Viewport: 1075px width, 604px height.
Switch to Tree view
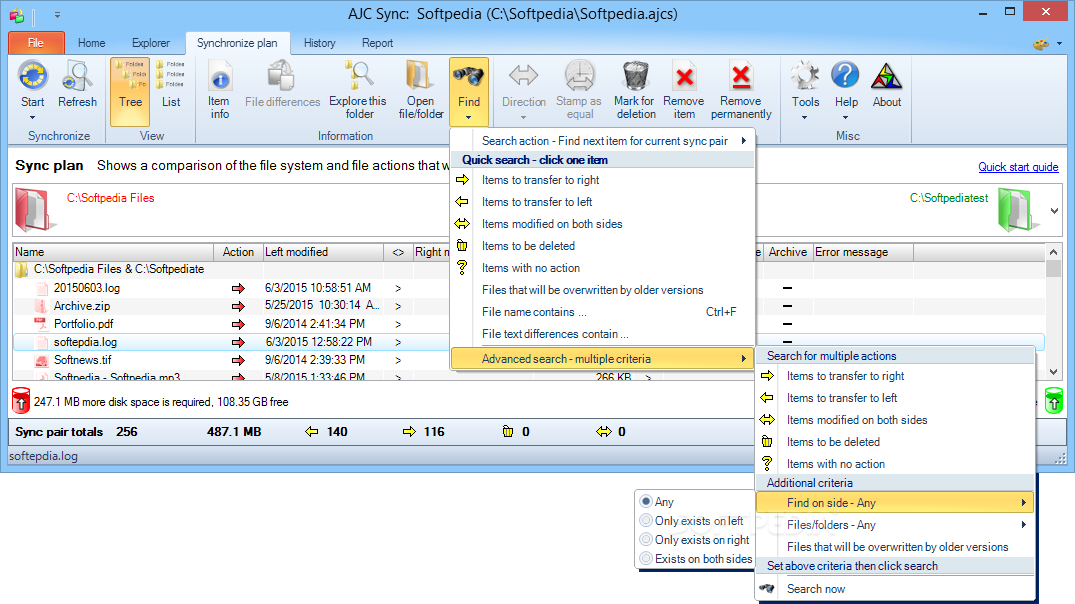coord(130,92)
